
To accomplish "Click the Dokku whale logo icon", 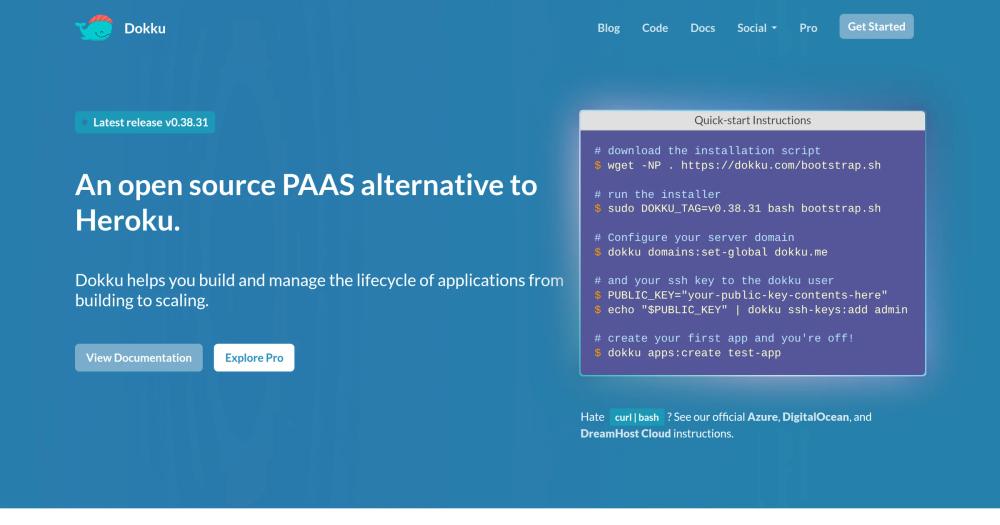I will coord(94,27).
